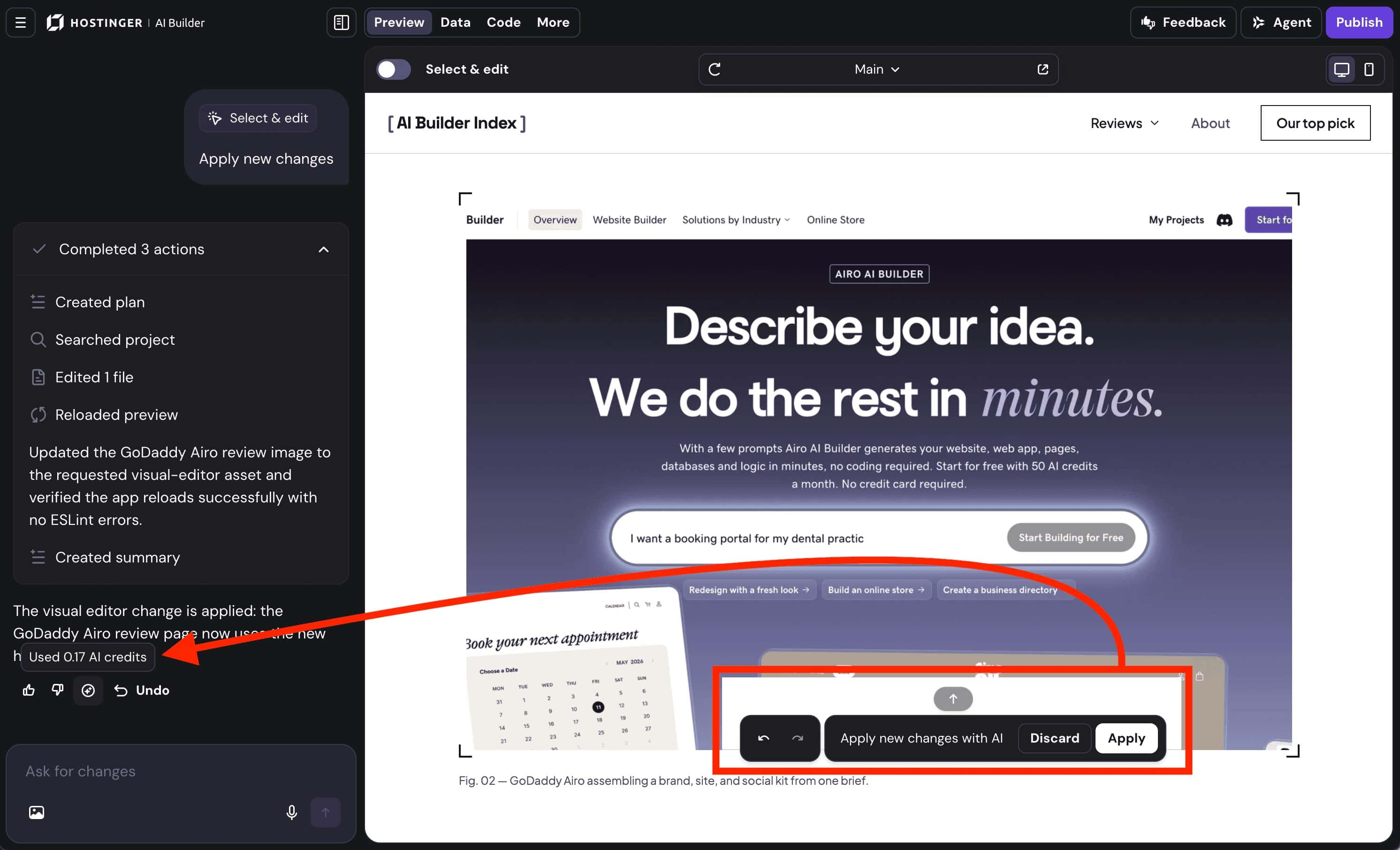Apply new changes with AI
The width and height of the screenshot is (1400, 850).
tap(1126, 737)
